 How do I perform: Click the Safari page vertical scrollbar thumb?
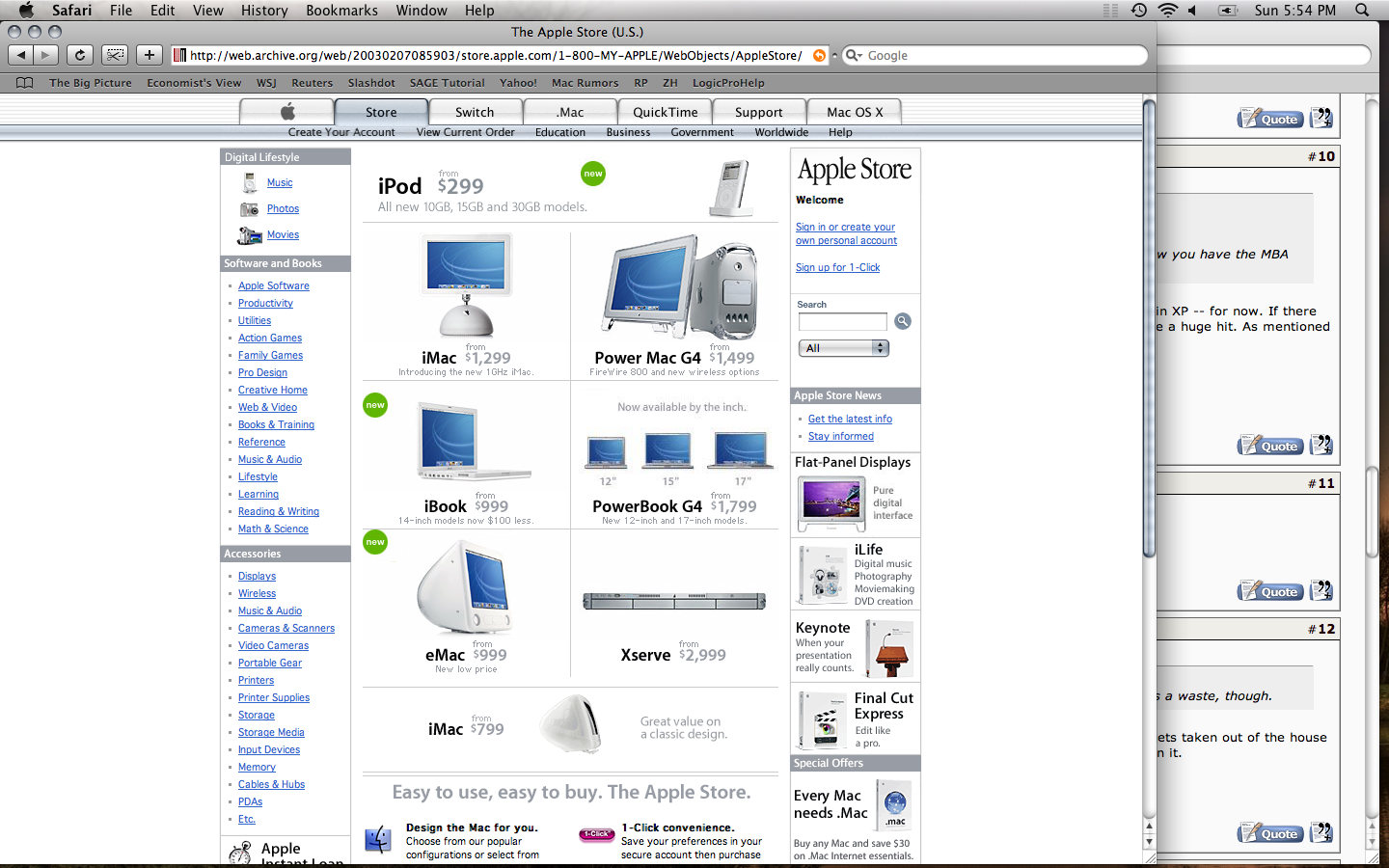[1149, 328]
